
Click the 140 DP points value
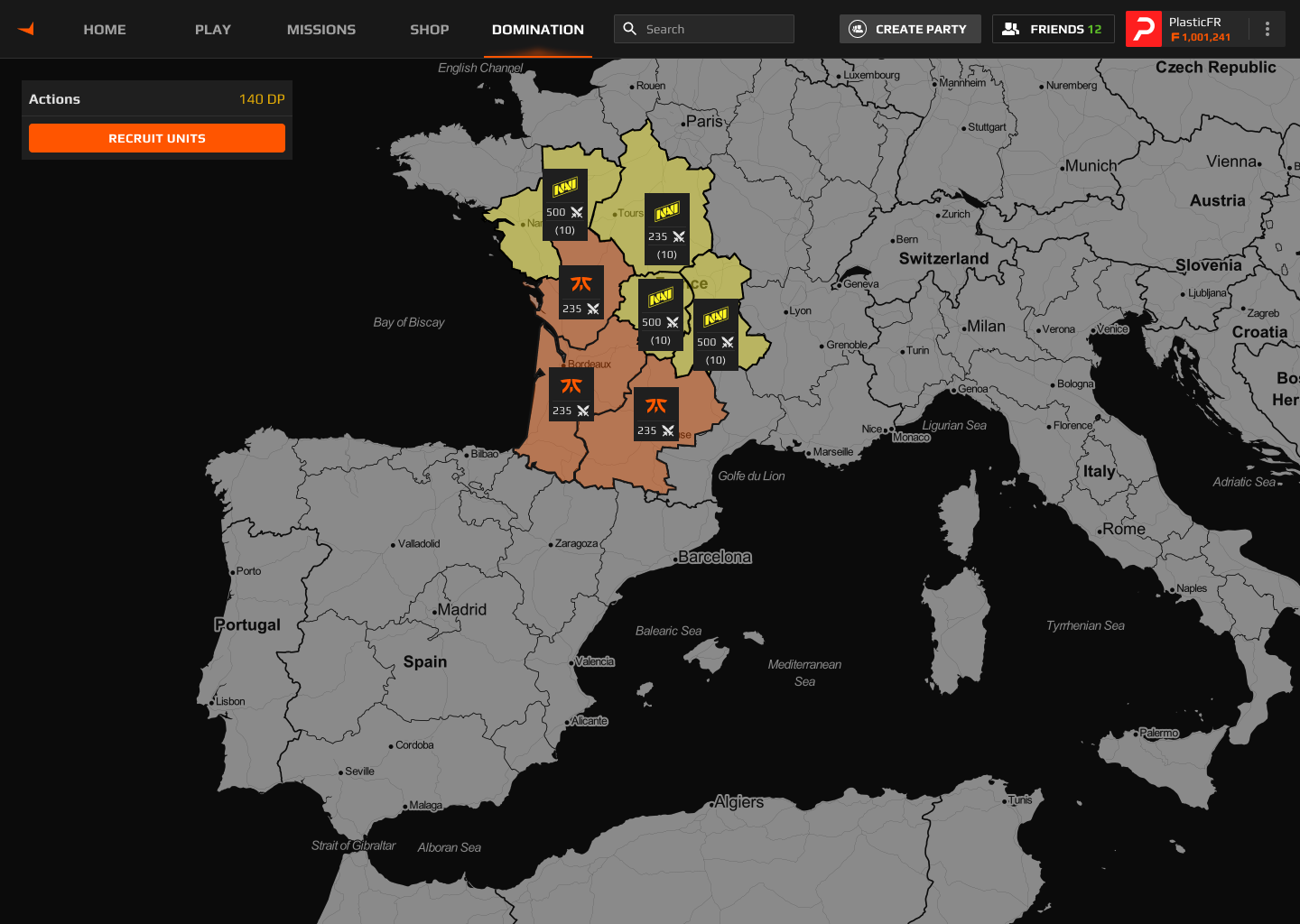(x=262, y=99)
